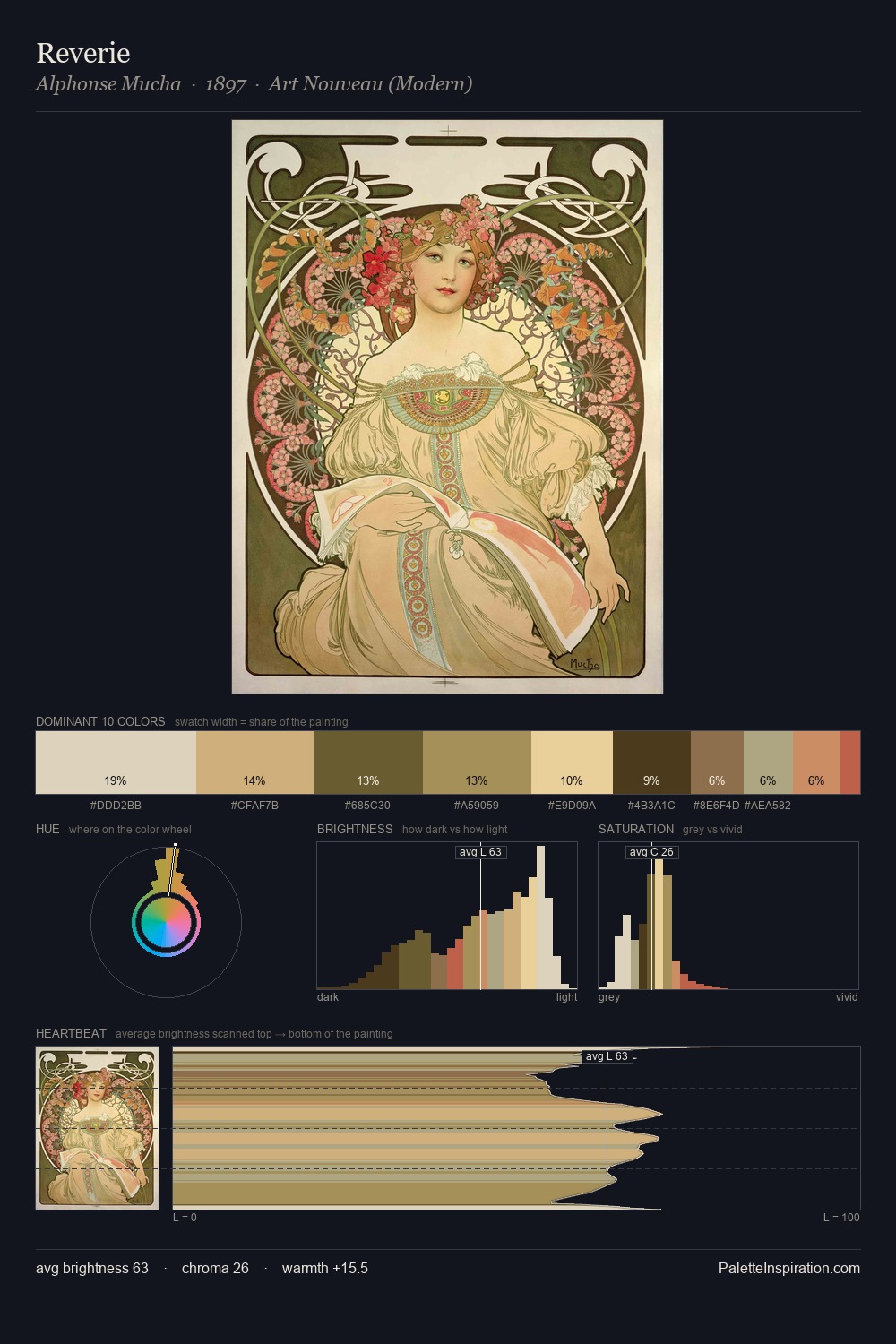
Task: Select the #AEA582 6% color swatch
Action: click(768, 762)
